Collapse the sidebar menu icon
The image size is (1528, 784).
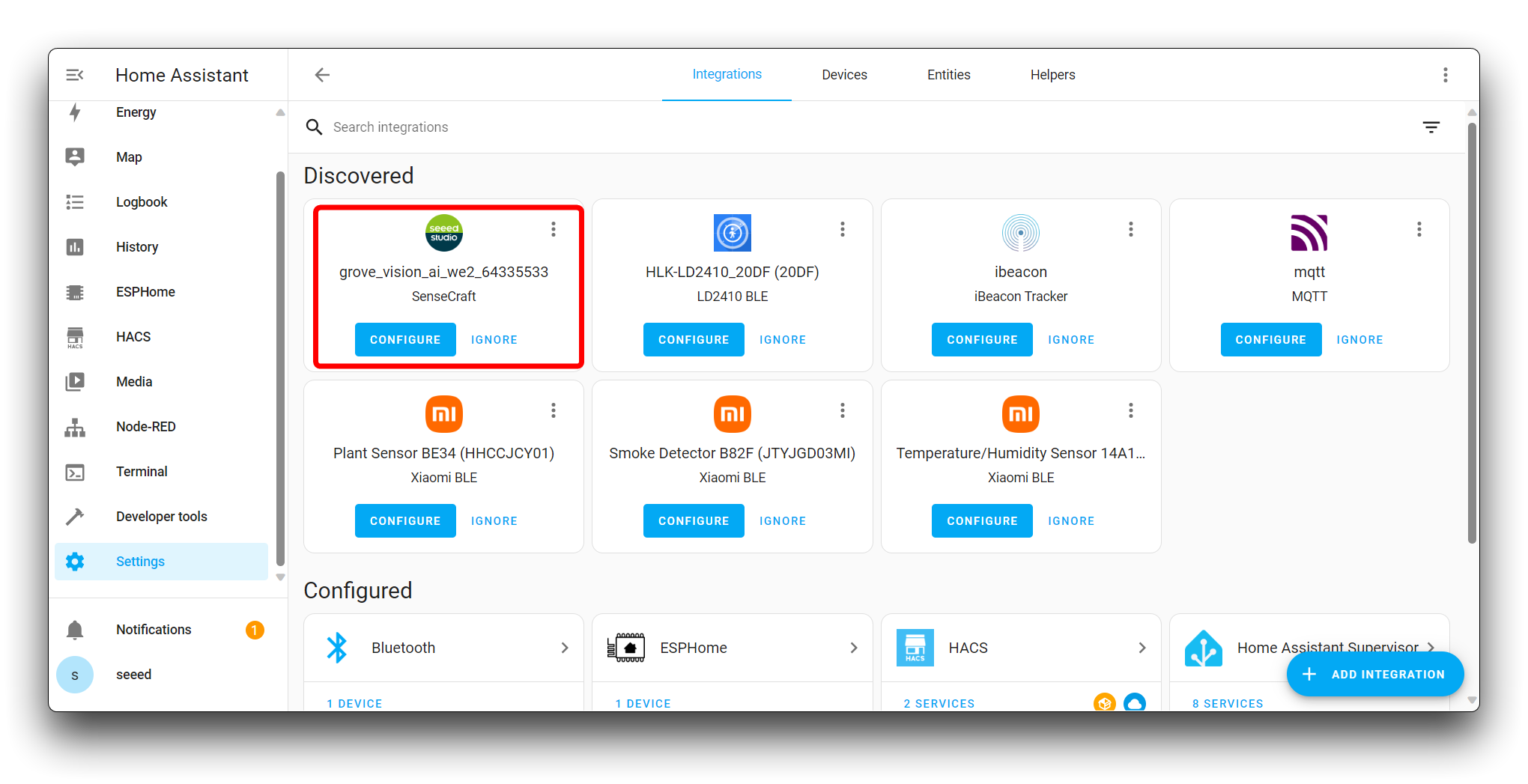click(75, 75)
